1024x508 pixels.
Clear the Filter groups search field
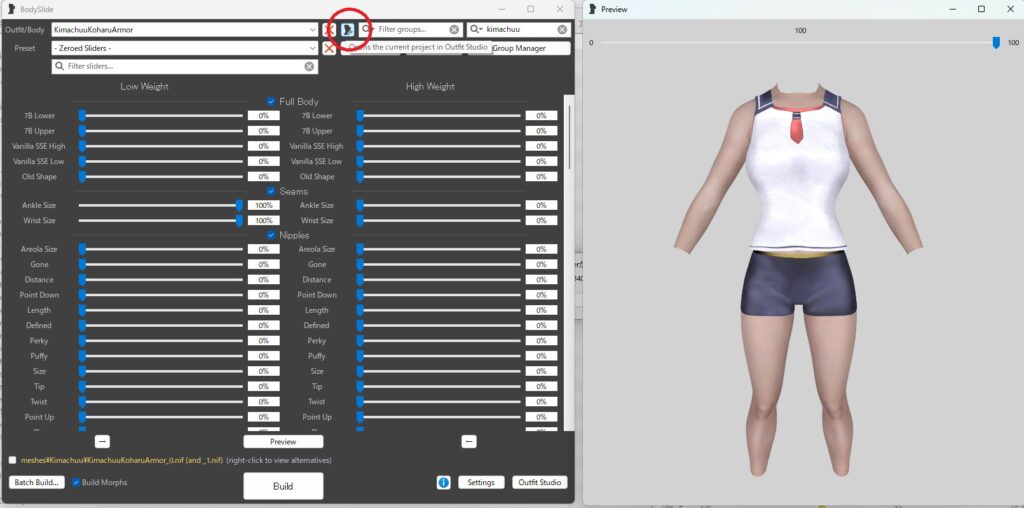coord(454,30)
